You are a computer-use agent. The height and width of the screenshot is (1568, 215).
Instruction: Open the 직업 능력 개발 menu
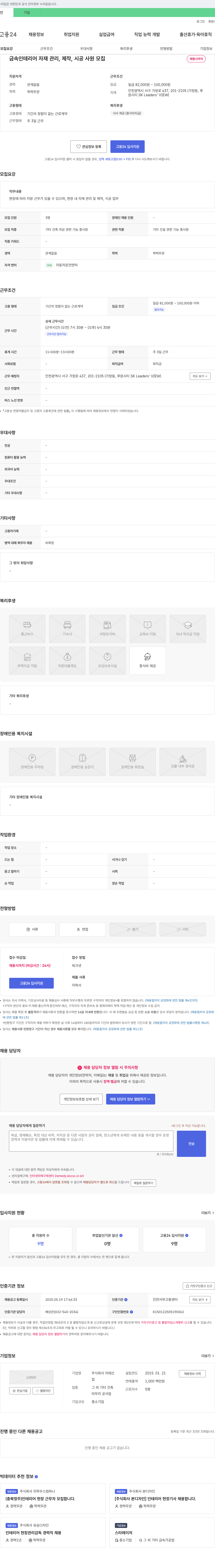pos(147,35)
